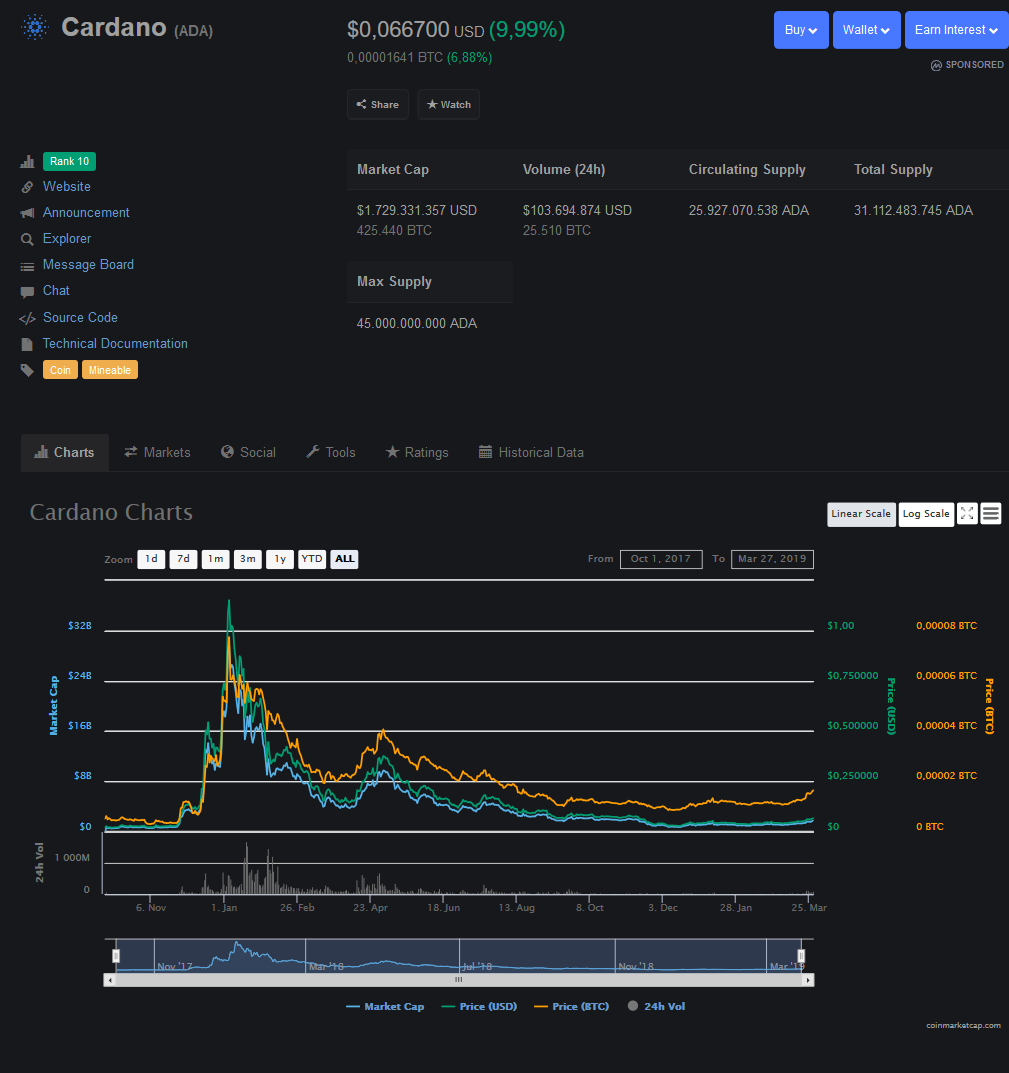This screenshot has width=1009, height=1073.
Task: Click the Chat bubble icon
Action: point(27,292)
